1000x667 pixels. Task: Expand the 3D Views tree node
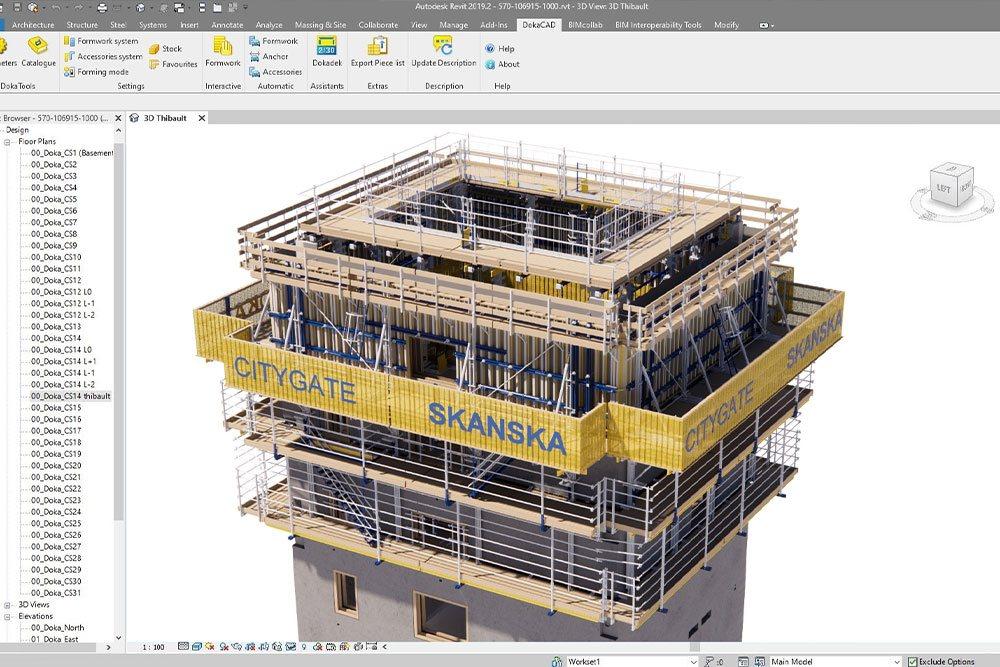point(9,605)
